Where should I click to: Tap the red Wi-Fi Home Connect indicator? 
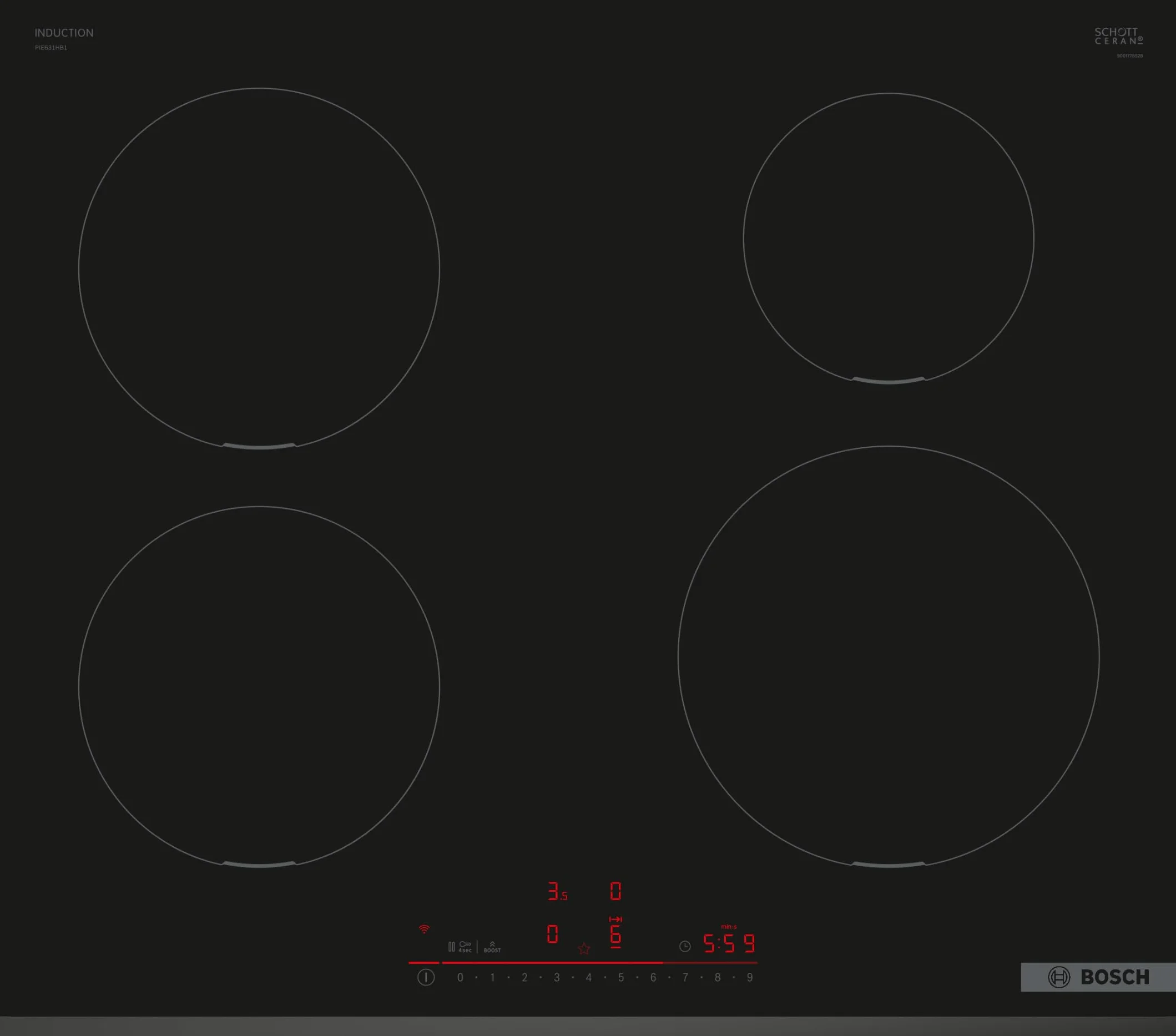pyautogui.click(x=424, y=929)
